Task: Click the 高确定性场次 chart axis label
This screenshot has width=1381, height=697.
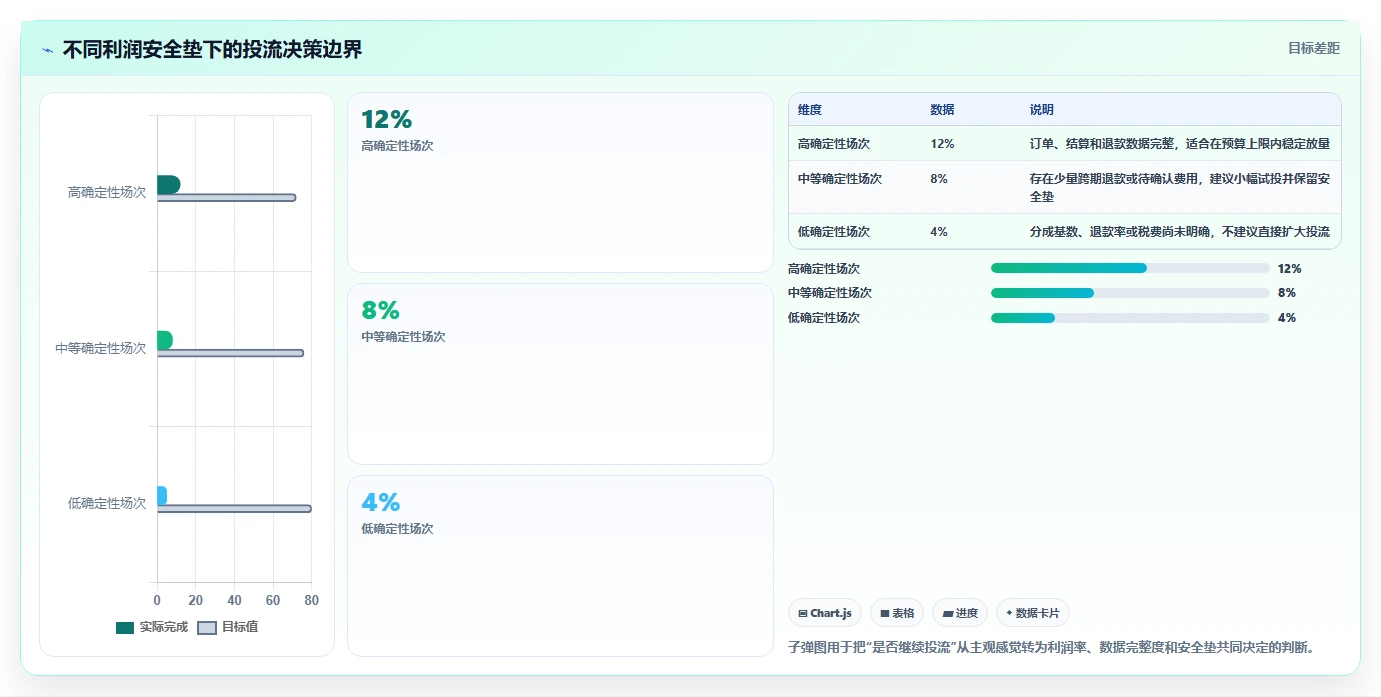Action: pos(107,193)
